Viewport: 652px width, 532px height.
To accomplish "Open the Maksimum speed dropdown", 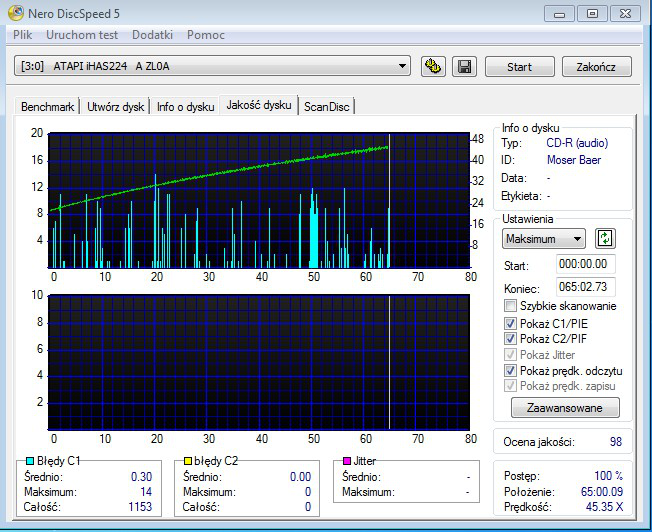I will pos(543,239).
